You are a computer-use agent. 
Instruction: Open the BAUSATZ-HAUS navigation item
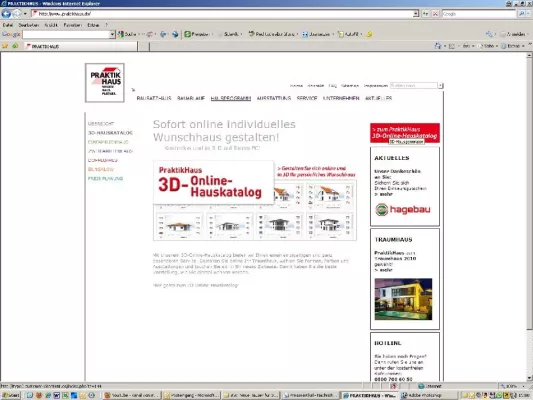tap(154, 98)
